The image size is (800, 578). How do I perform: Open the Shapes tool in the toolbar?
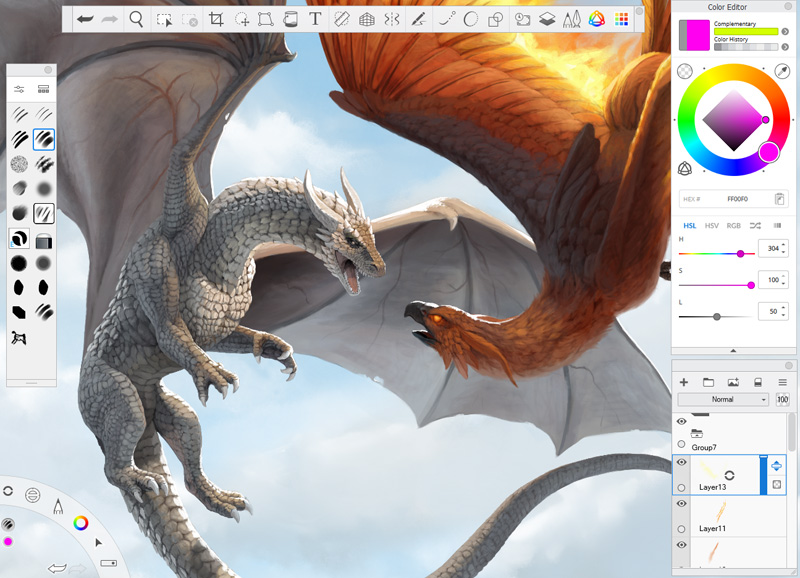[x=495, y=20]
